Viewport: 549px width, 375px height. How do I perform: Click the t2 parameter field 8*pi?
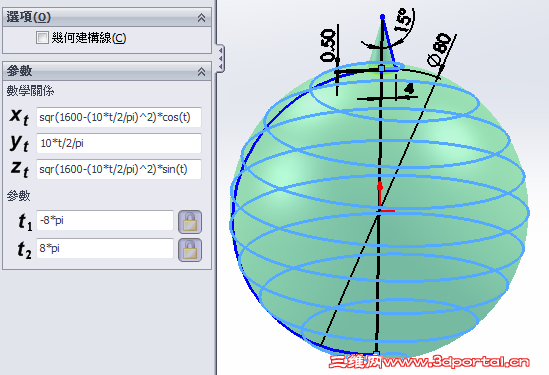pos(105,248)
